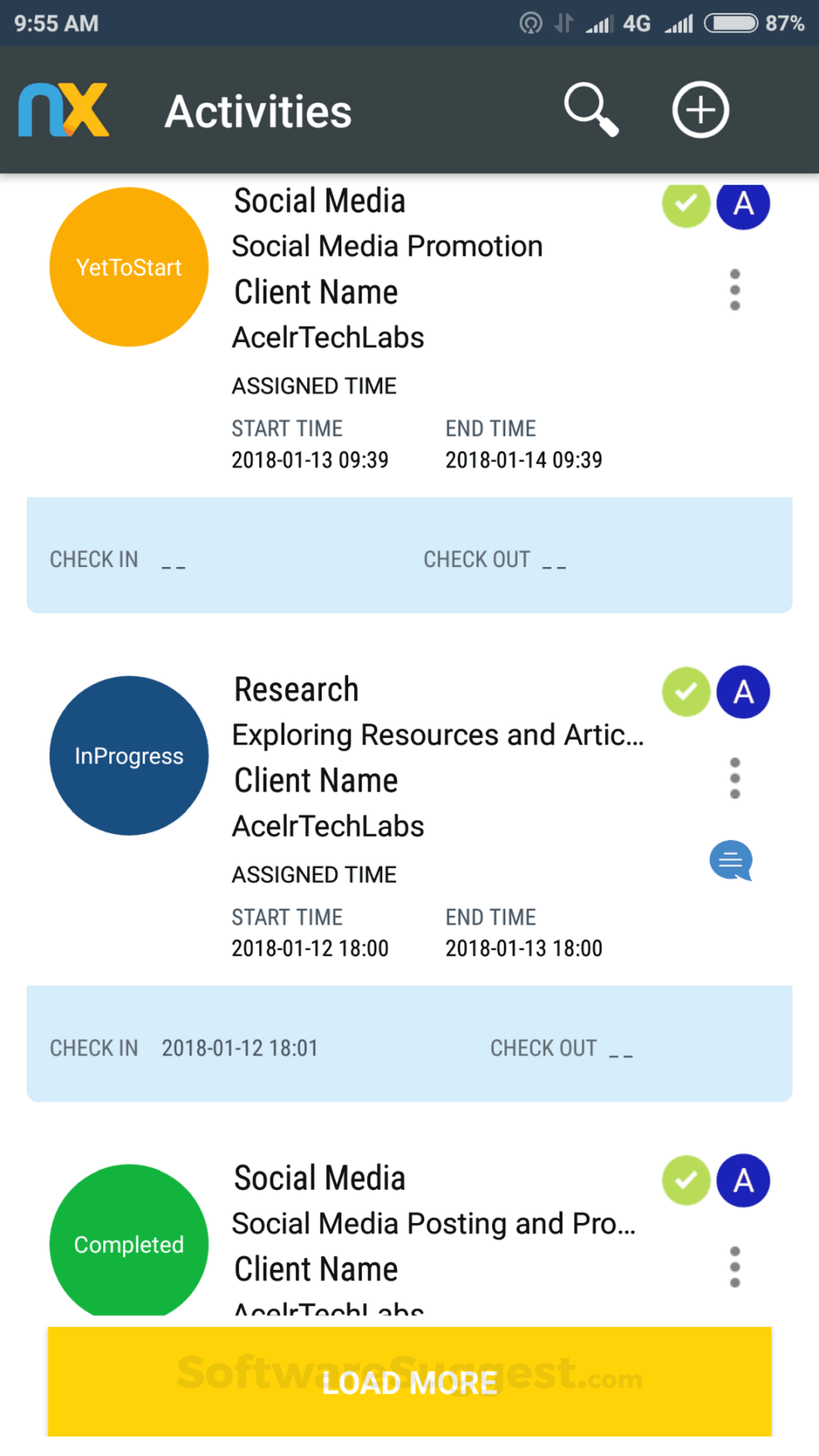Tap the add activity plus icon
The image size is (819, 1456).
(700, 110)
